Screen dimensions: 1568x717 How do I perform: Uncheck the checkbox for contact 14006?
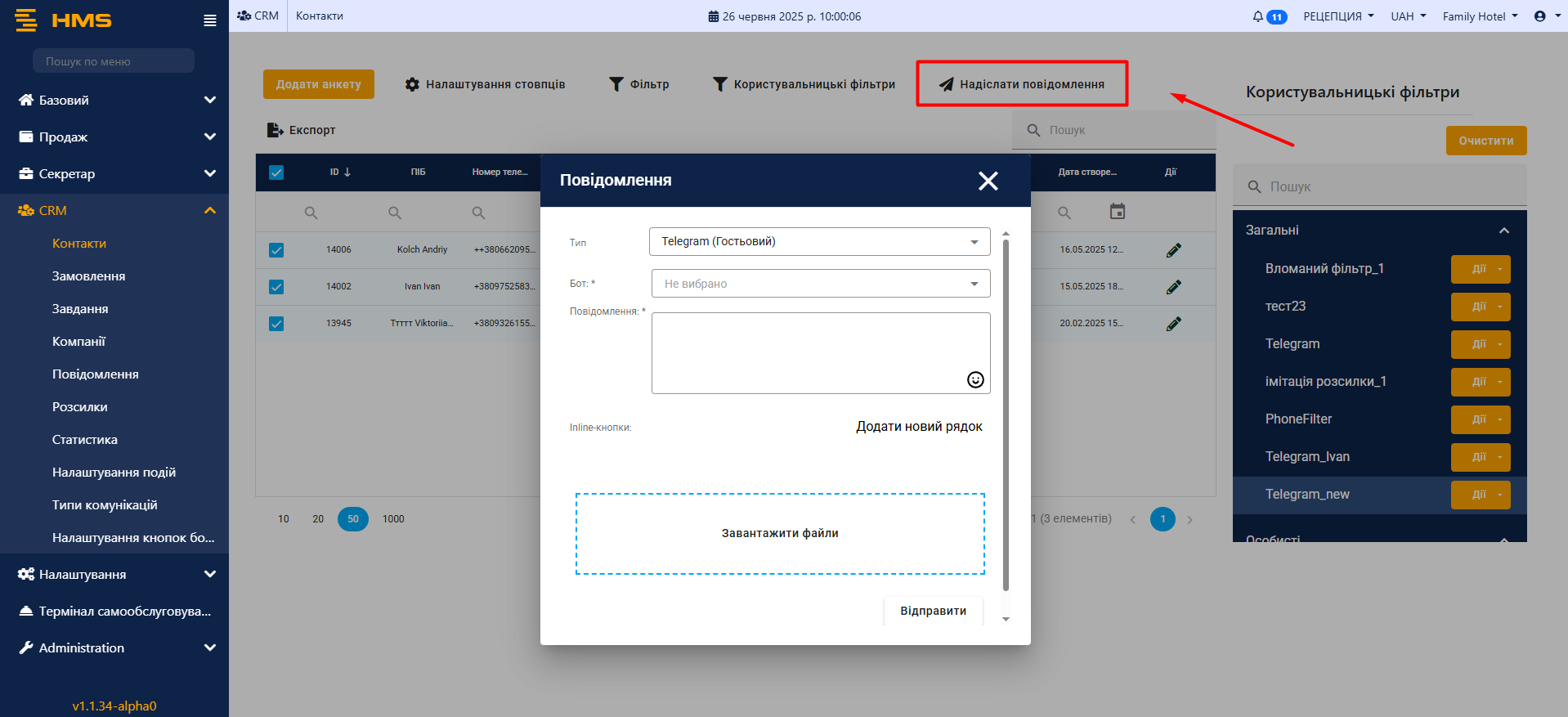click(x=276, y=250)
